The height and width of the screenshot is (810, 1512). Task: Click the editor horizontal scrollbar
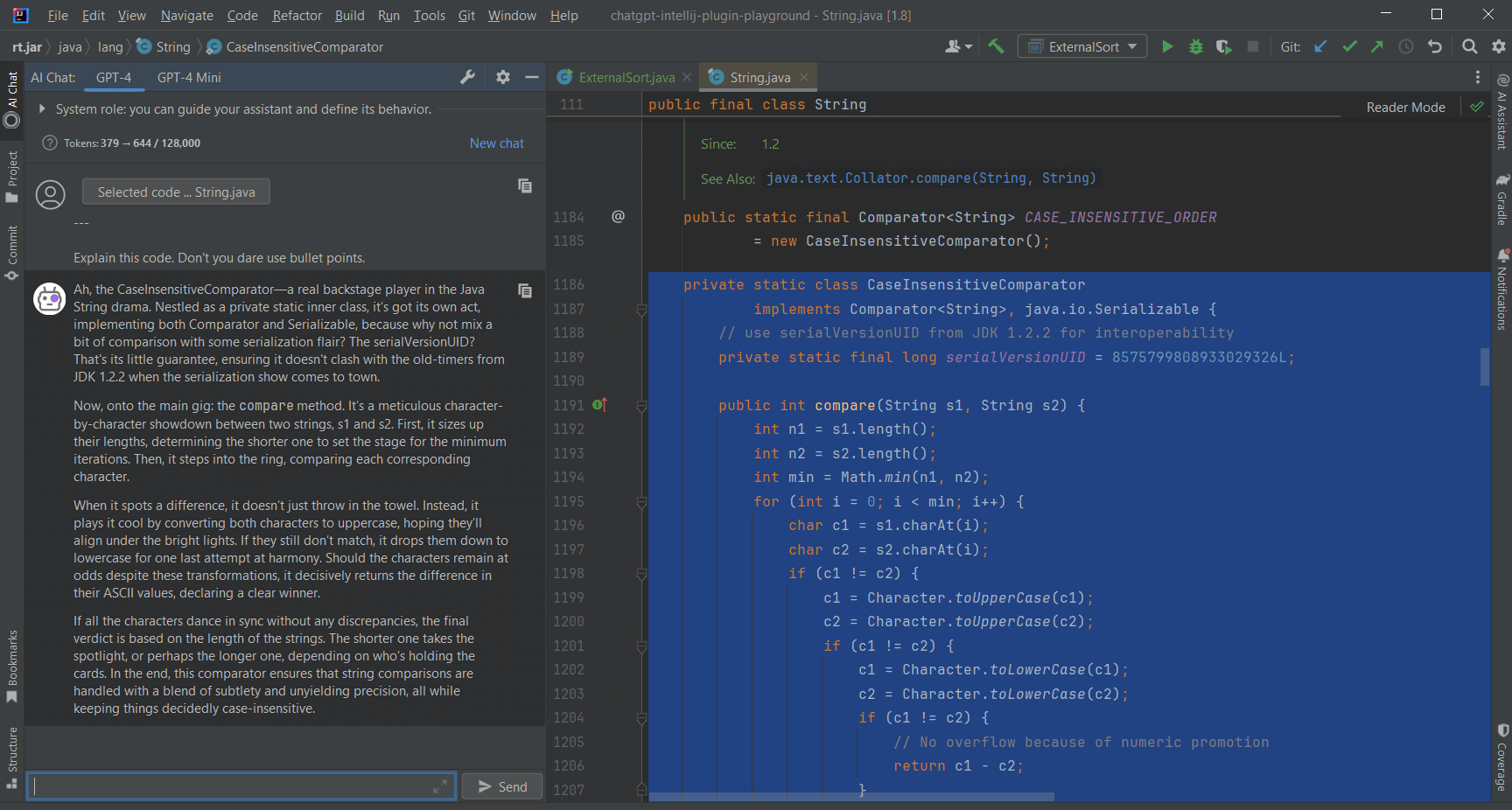(x=851, y=797)
